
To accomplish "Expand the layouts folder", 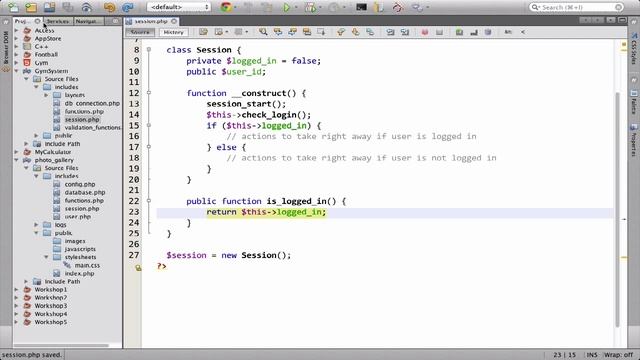I will coord(46,95).
